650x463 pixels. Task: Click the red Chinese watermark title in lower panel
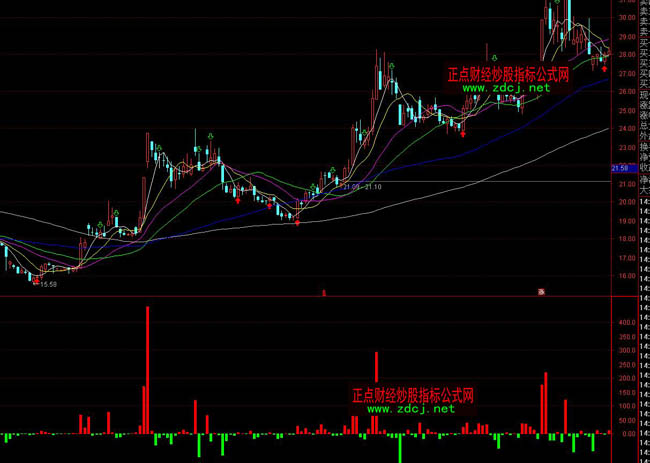pyautogui.click(x=412, y=395)
